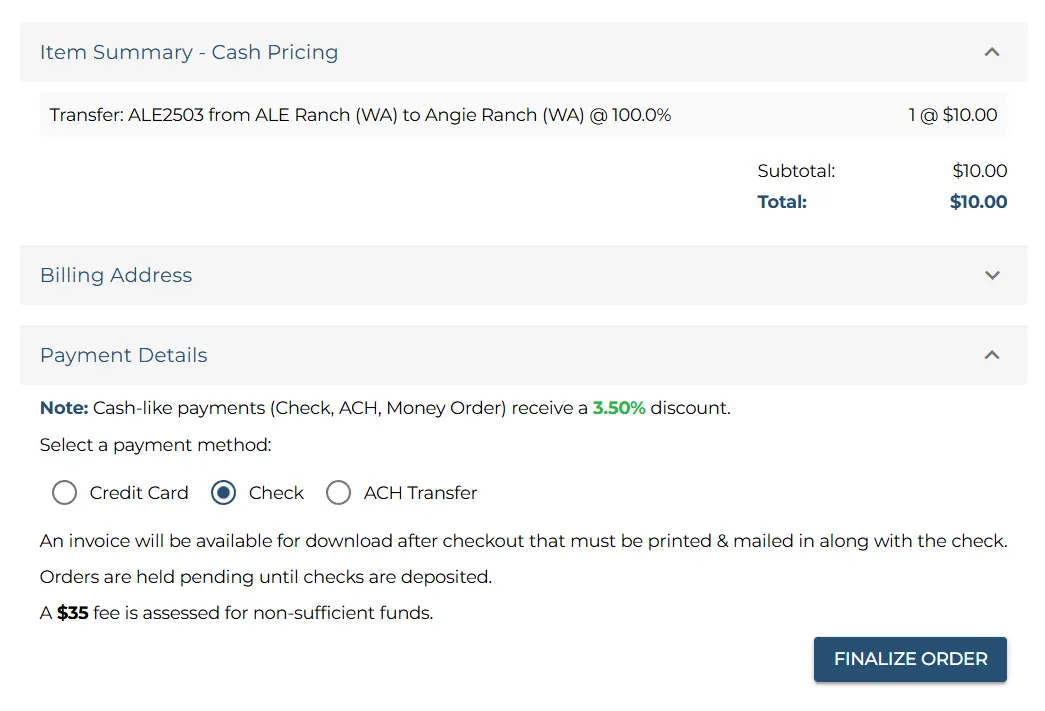Select the Check radio button
Image resolution: width=1045 pixels, height=711 pixels.
pyautogui.click(x=224, y=493)
